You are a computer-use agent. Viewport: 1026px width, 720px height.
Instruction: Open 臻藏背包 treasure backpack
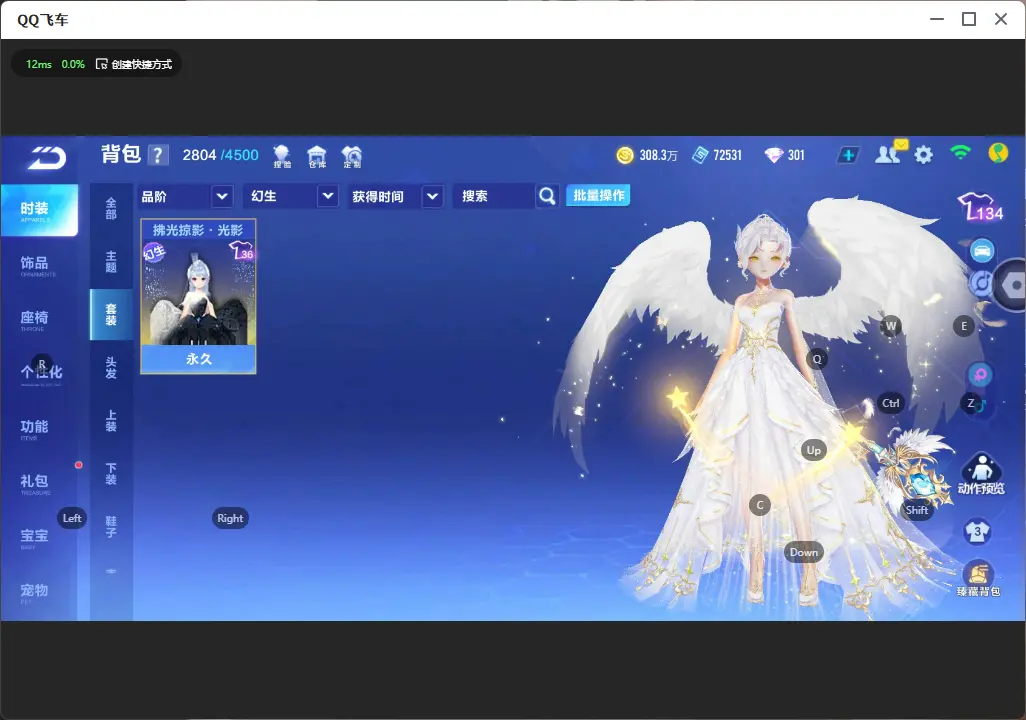(978, 579)
